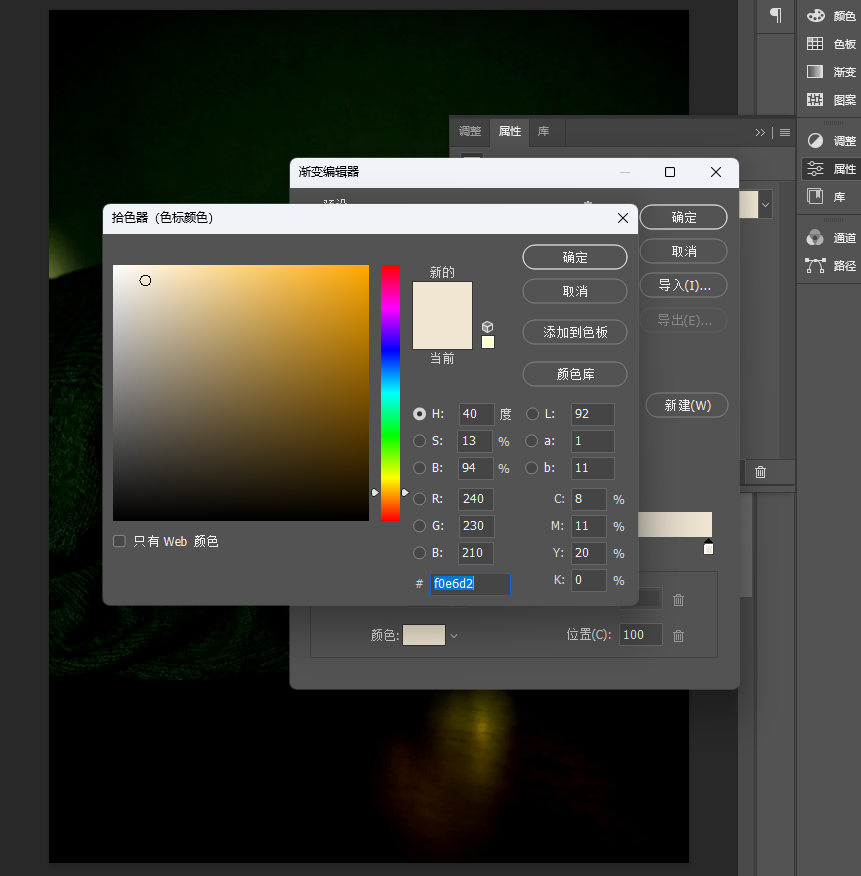Click 颜色库 button
This screenshot has height=876, width=861.
(x=575, y=374)
